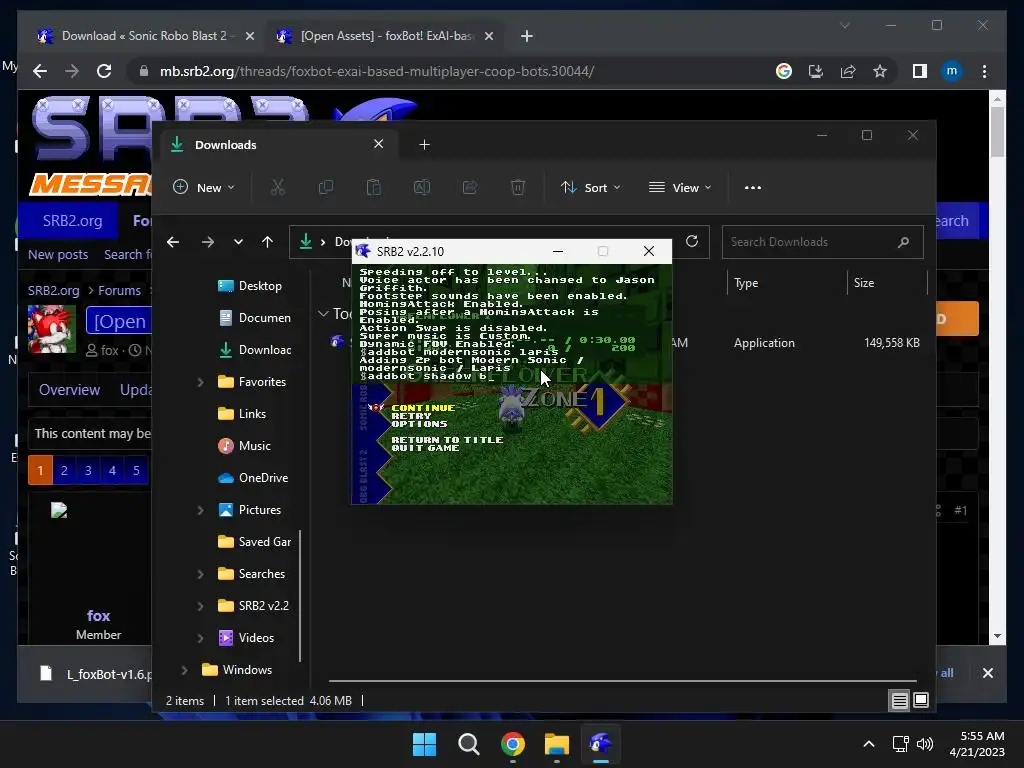Image resolution: width=1024 pixels, height=768 pixels.
Task: Choose RETRY in SRB2 pause menu
Action: point(411,416)
